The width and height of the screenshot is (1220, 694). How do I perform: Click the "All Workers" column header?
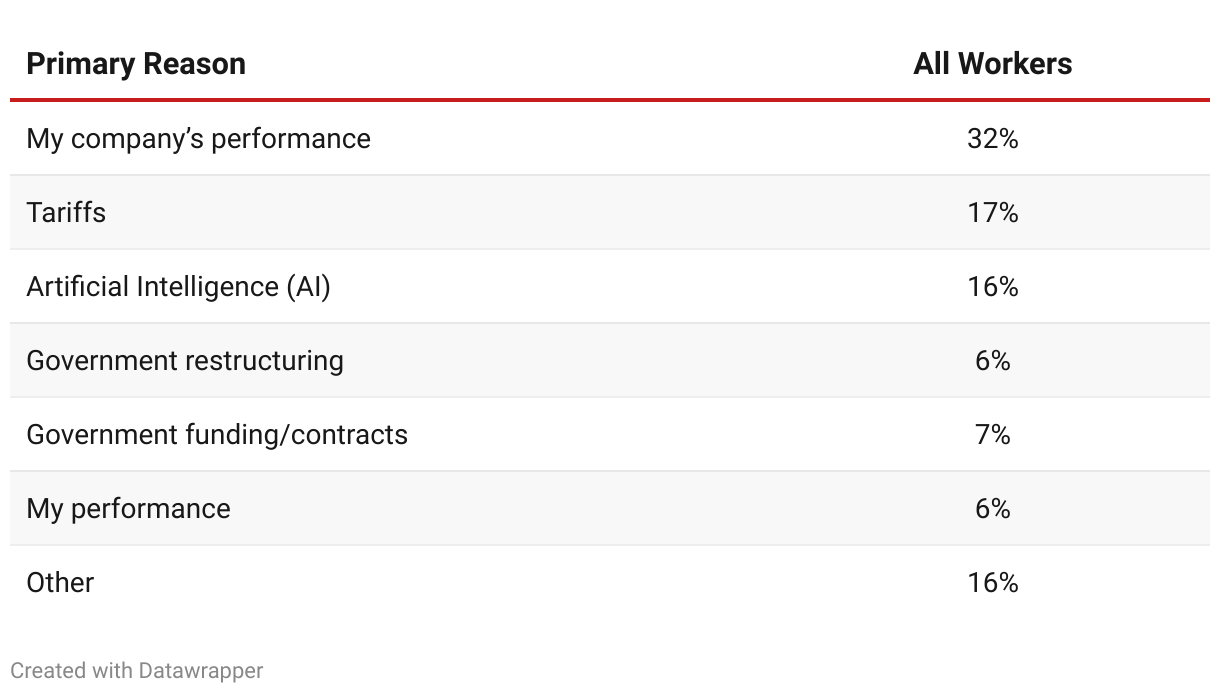coord(992,64)
